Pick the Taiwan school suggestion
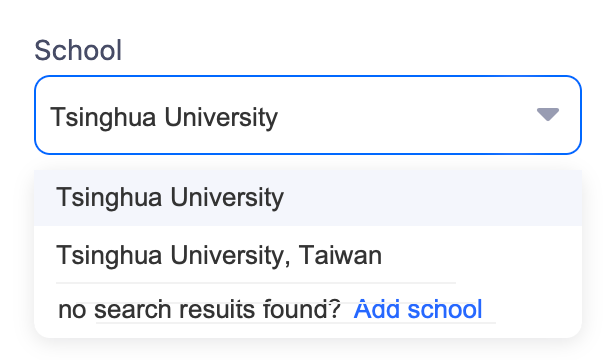Screen dimensions: 604x360 click(x=308, y=255)
